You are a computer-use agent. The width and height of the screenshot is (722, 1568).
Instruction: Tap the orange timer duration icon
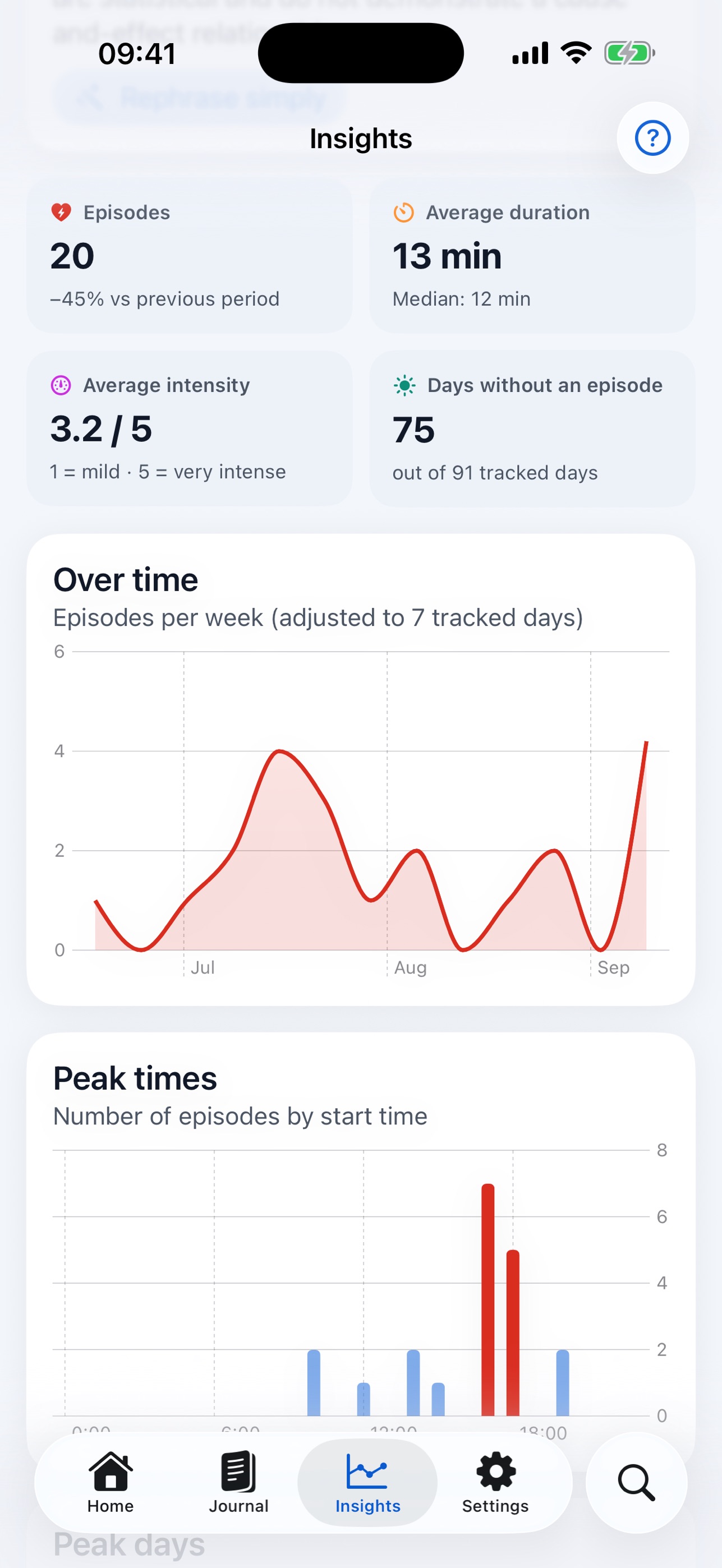click(403, 213)
